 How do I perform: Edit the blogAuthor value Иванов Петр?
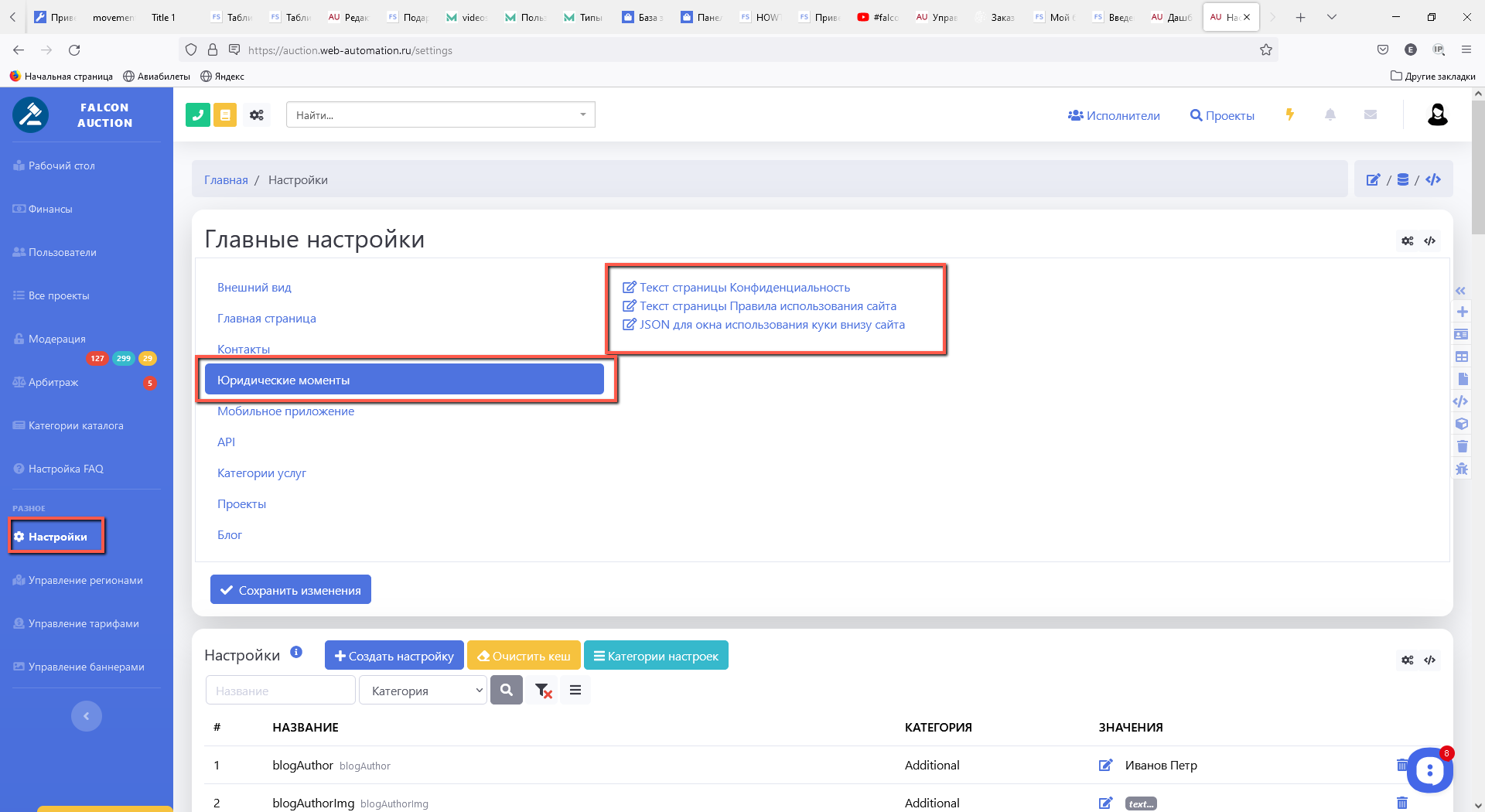[x=1105, y=765]
